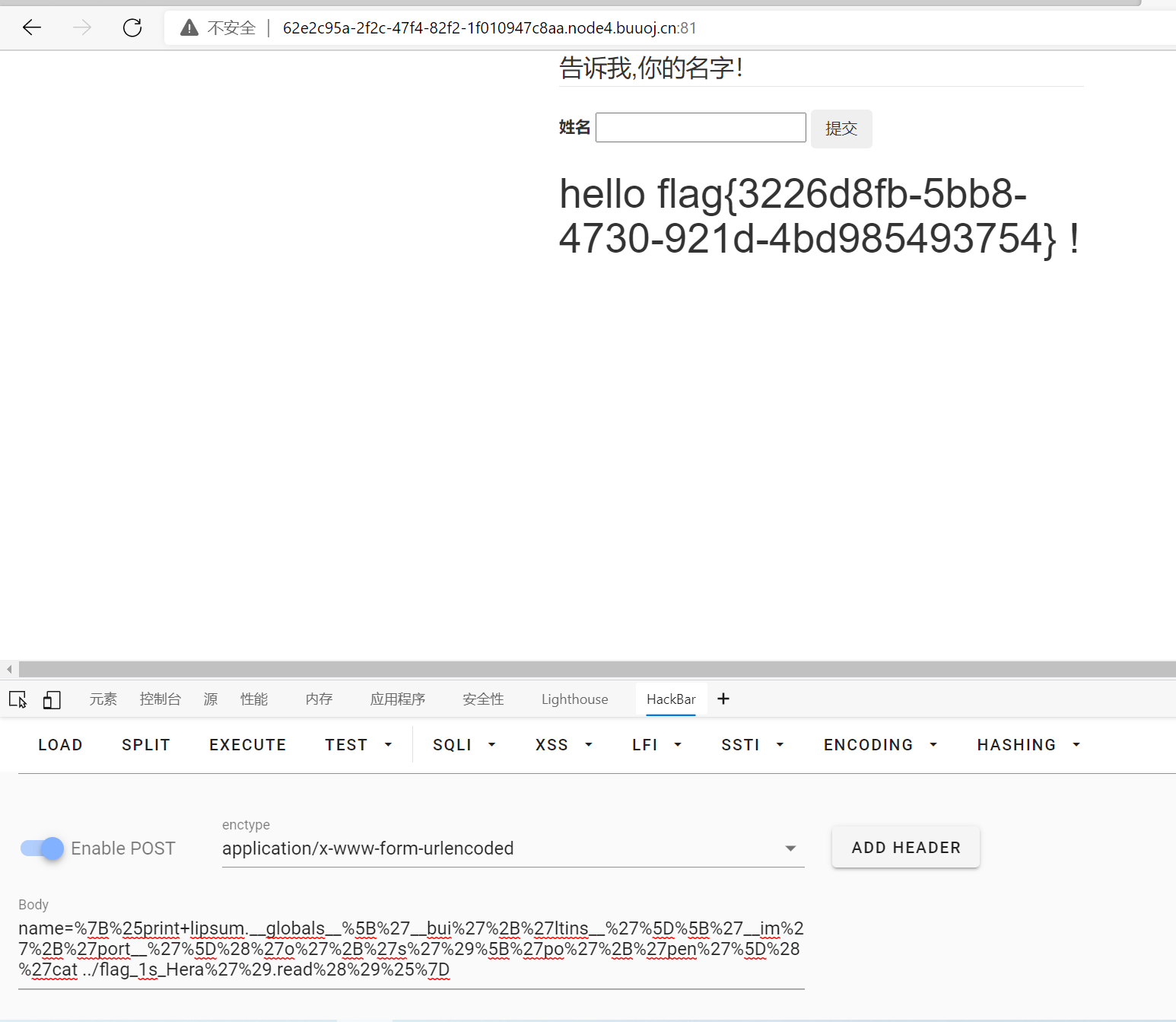Screen dimensions: 1176x1022
Task: Expand the ENCODING menu
Action: pos(880,745)
